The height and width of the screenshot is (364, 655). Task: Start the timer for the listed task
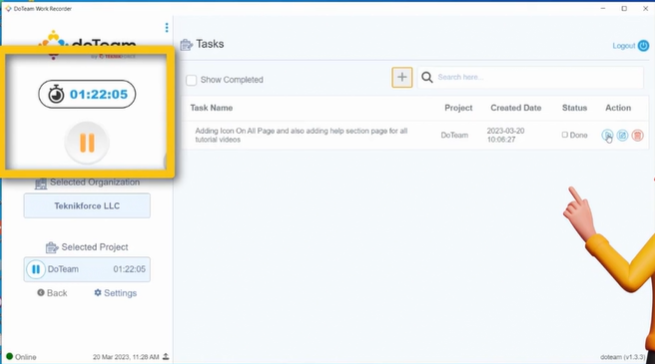(x=607, y=135)
